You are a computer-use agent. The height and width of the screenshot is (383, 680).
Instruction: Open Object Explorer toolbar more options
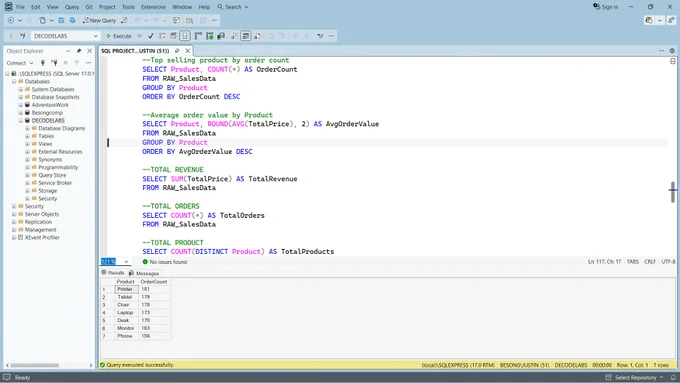tap(88, 63)
